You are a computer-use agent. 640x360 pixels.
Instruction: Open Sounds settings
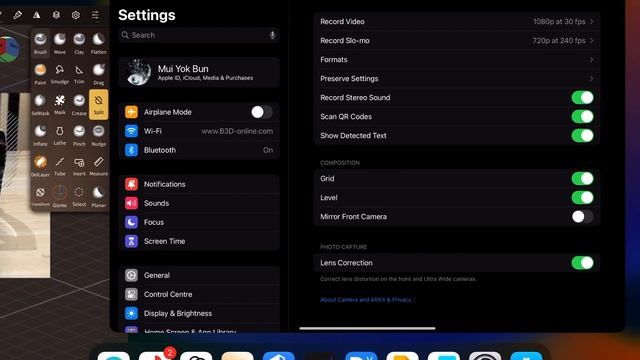click(199, 203)
